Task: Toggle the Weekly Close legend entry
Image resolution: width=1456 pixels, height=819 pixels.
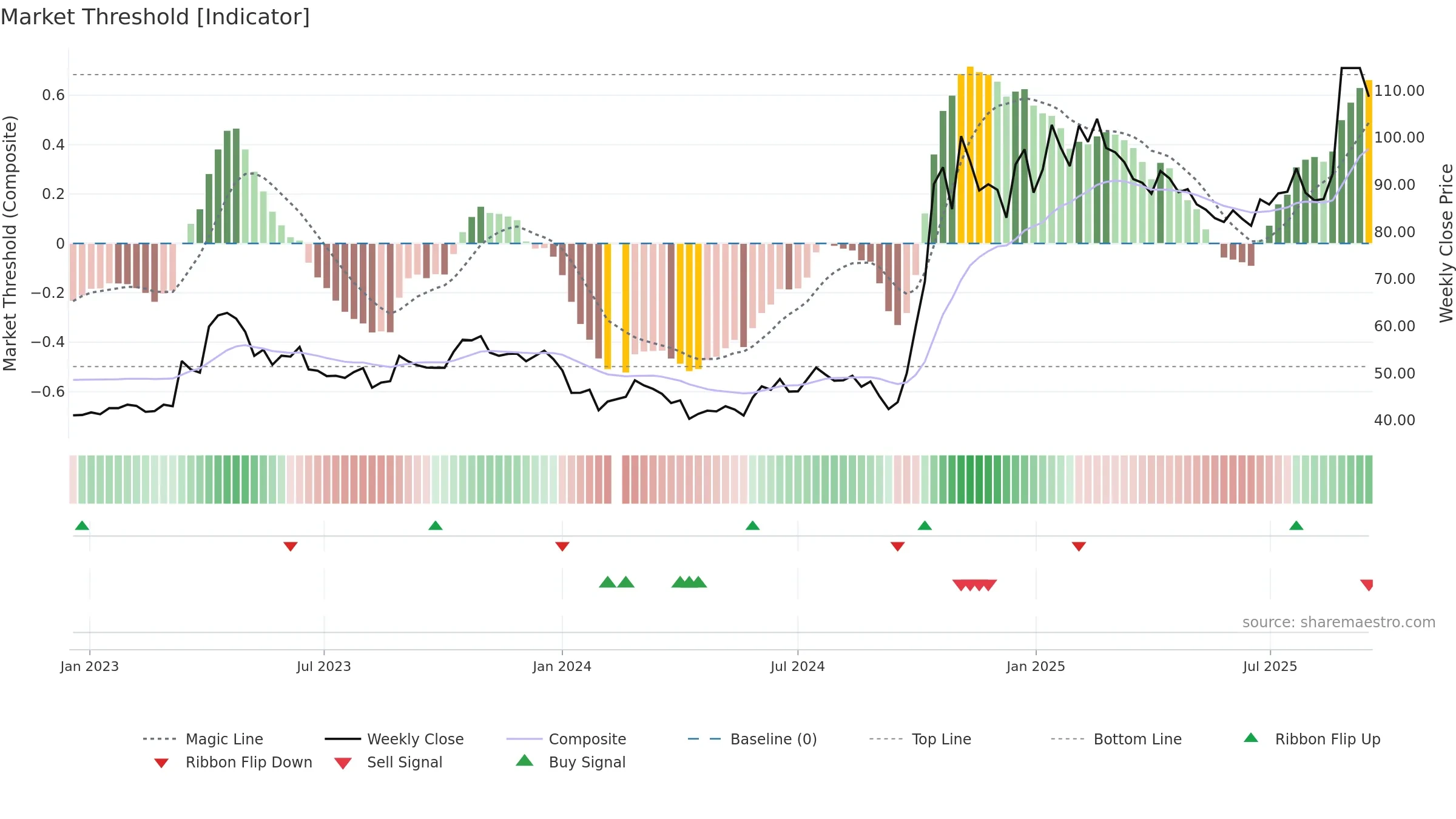Action: point(394,739)
